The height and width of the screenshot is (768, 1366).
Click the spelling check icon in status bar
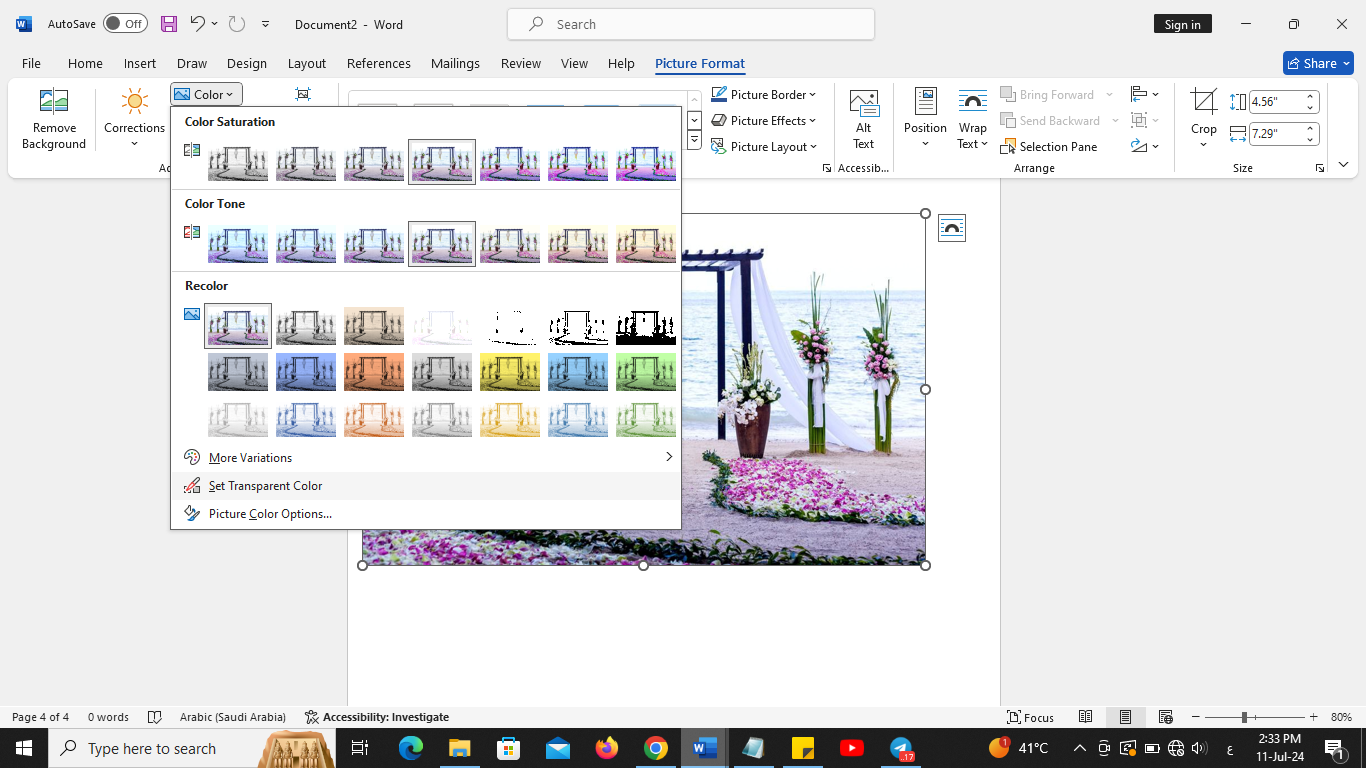click(155, 717)
